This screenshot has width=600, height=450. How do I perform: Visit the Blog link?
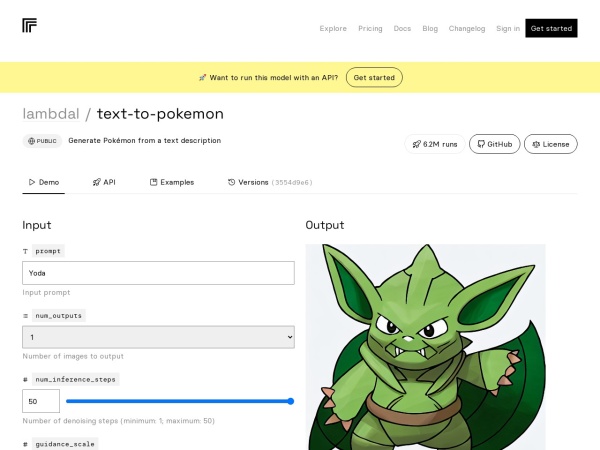[430, 28]
